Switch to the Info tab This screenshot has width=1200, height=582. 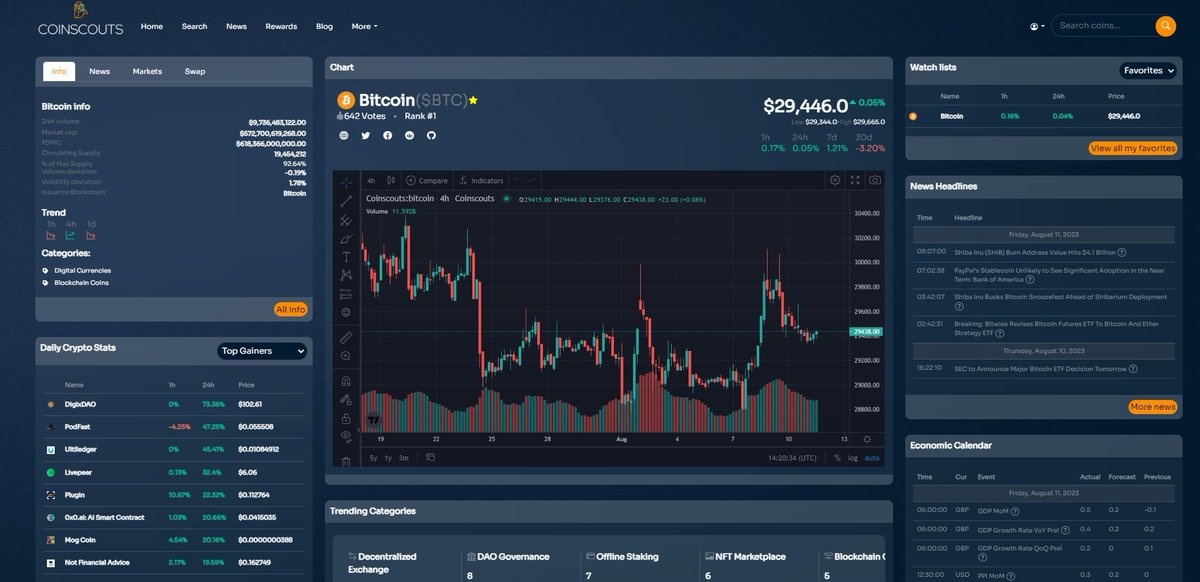pos(59,71)
